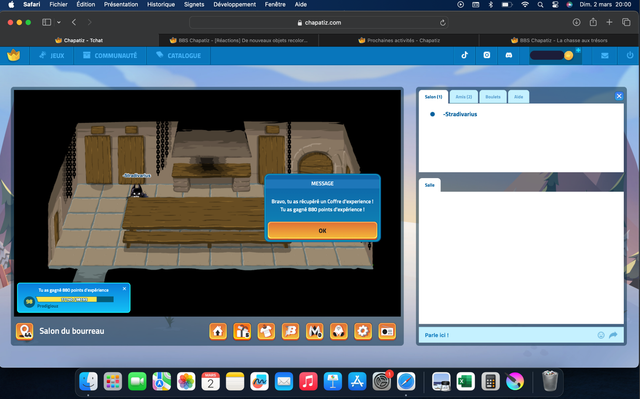This screenshot has height=399, width=640.
Task: Open the CATALOGUE menu
Action: [178, 55]
